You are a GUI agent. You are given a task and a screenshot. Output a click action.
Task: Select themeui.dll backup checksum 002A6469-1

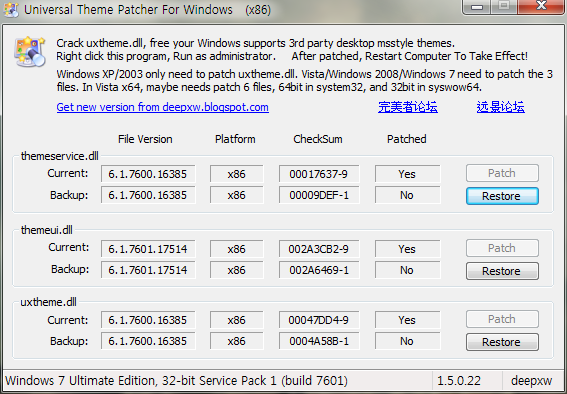tap(319, 270)
